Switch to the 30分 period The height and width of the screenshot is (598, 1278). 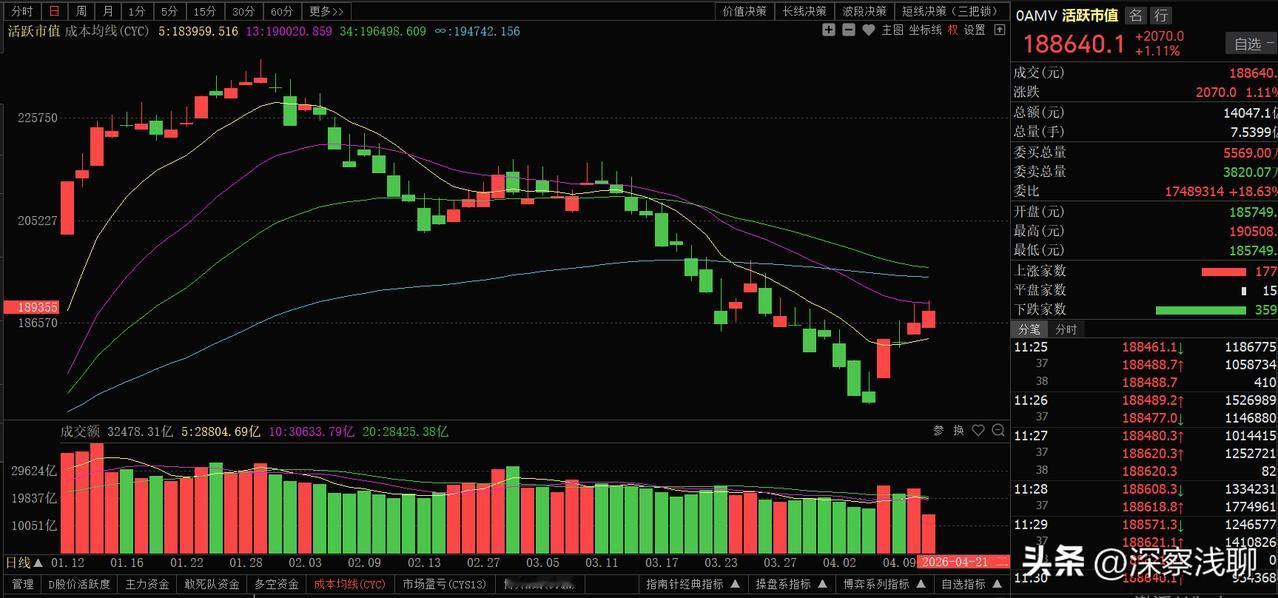(243, 11)
